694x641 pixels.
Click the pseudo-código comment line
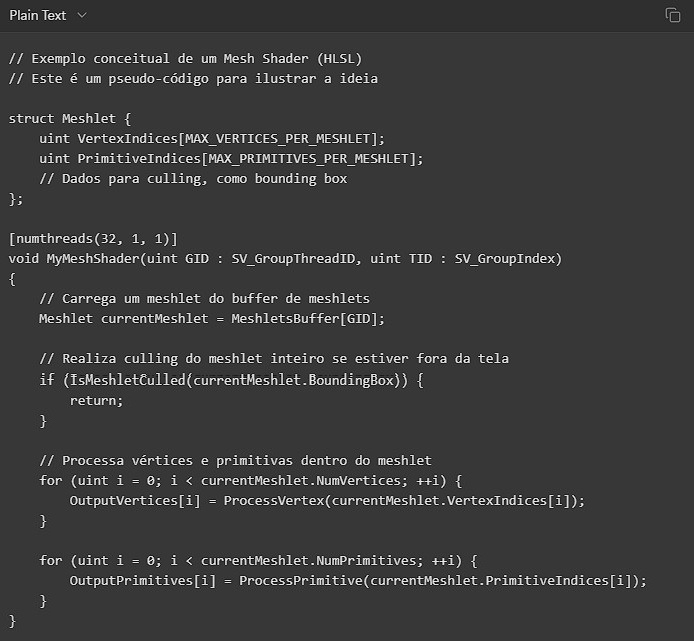tap(193, 78)
